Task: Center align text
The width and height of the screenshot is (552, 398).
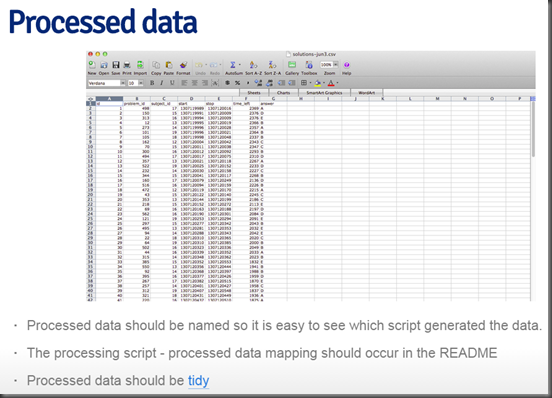Action: [x=194, y=83]
